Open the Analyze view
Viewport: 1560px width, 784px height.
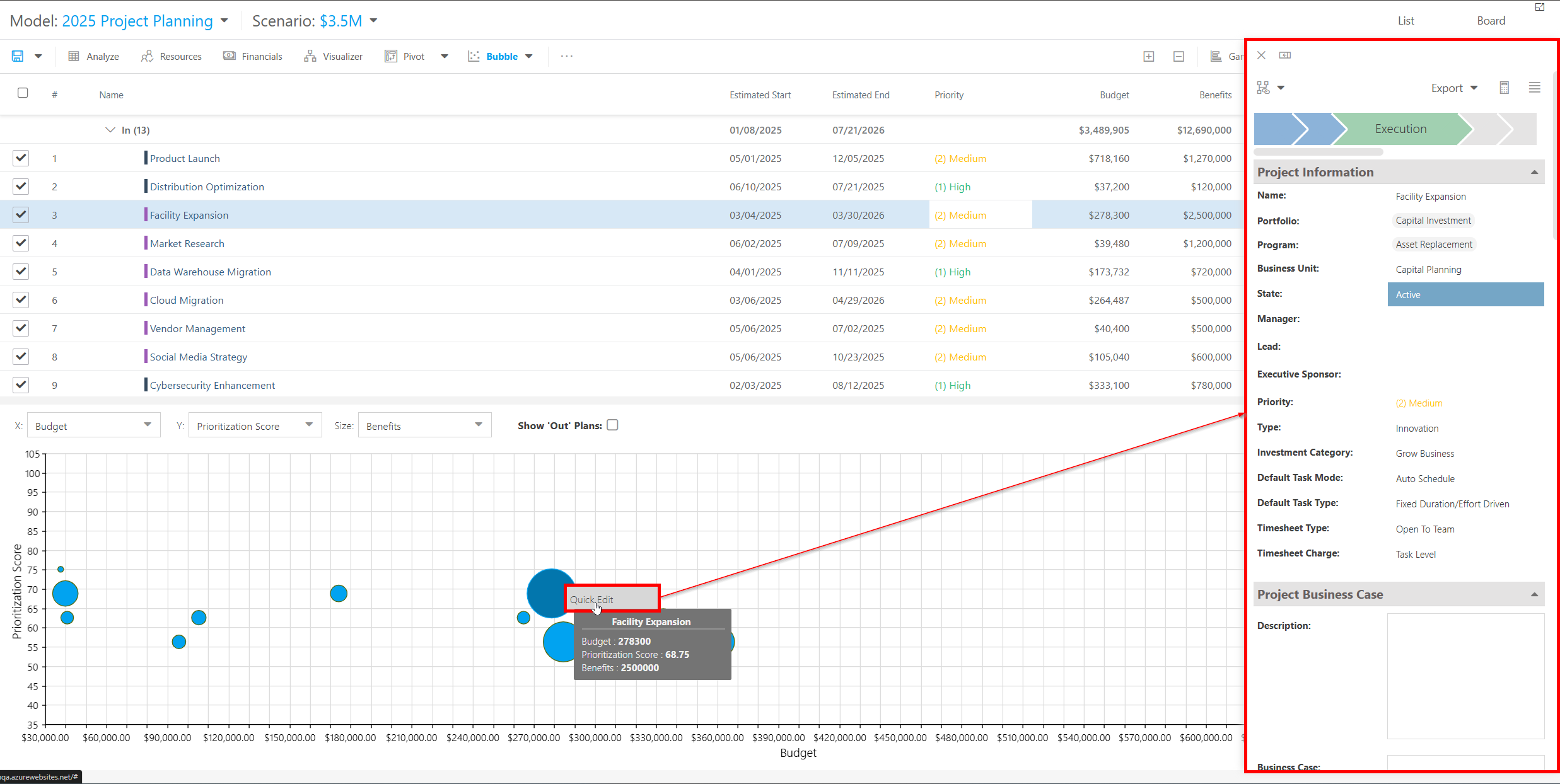pyautogui.click(x=93, y=56)
